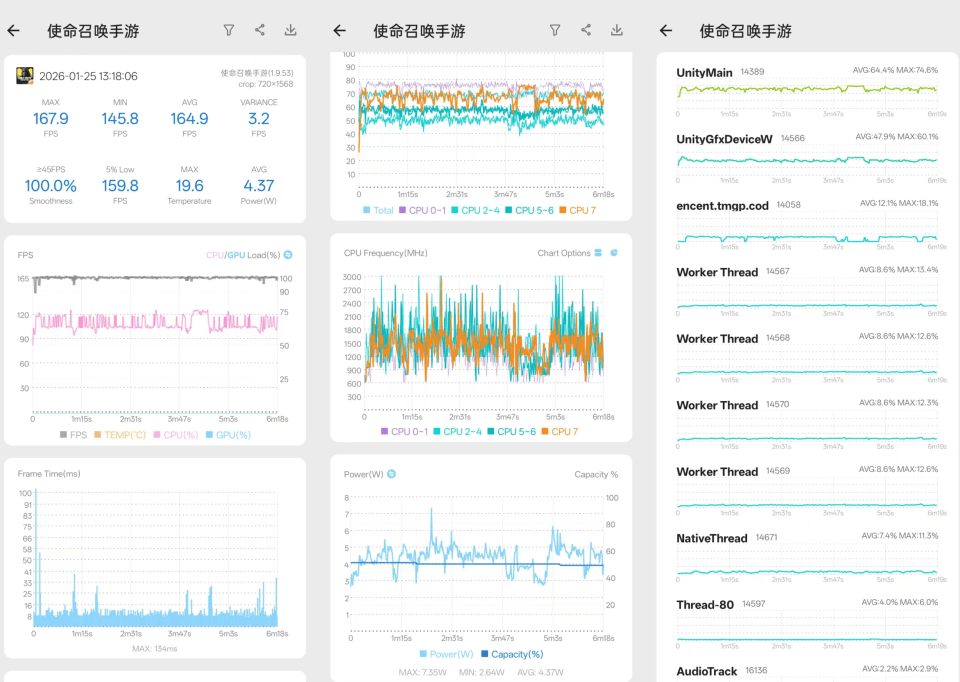Image resolution: width=960 pixels, height=682 pixels.
Task: Click share icon on middle screen
Action: coord(586,31)
